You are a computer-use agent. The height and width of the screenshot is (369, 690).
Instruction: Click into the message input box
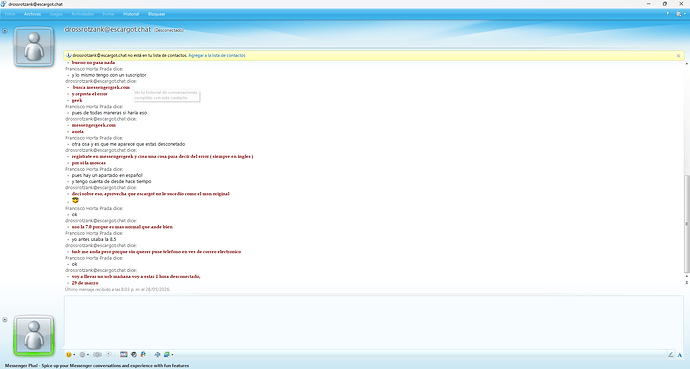click(374, 322)
